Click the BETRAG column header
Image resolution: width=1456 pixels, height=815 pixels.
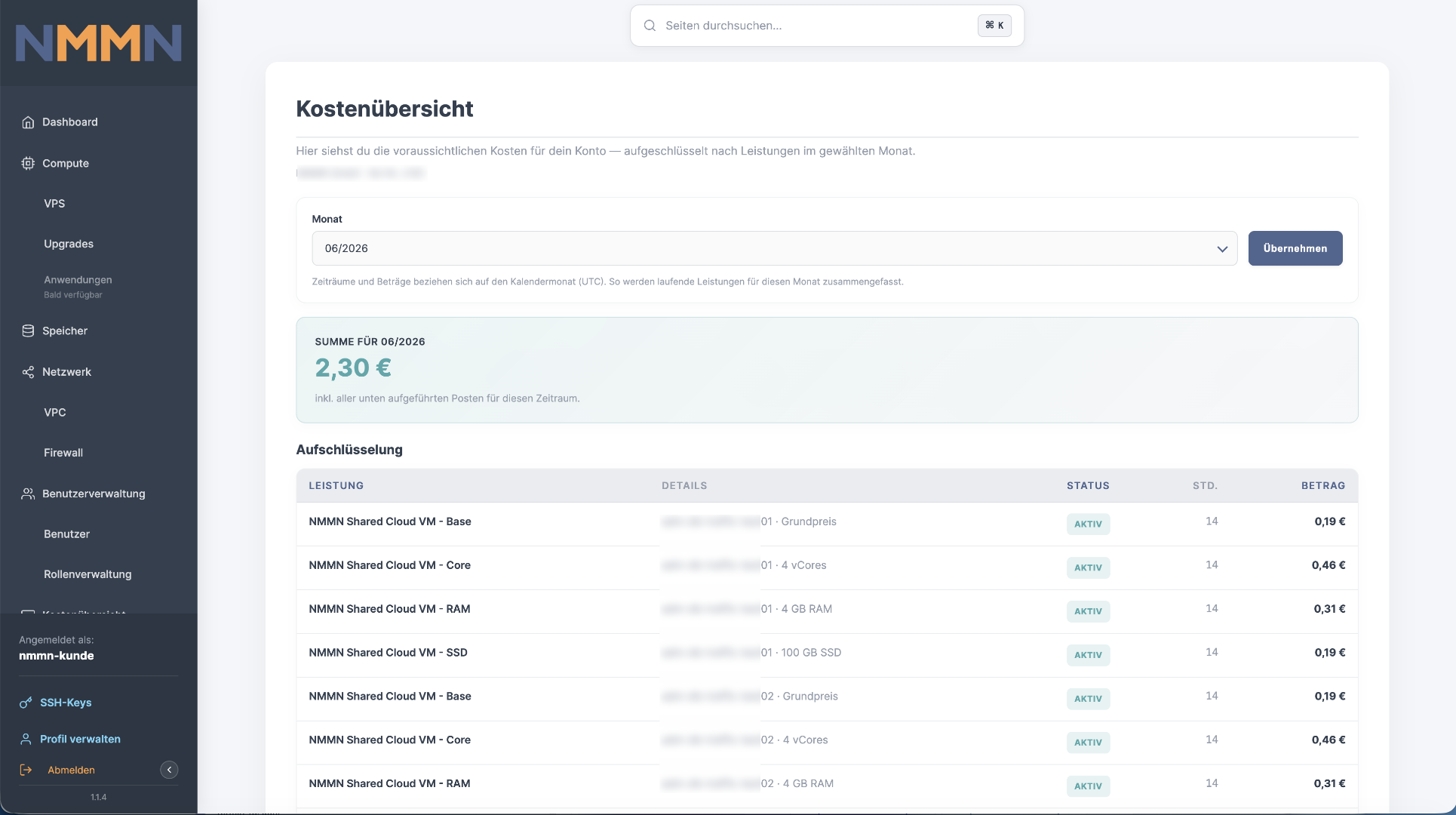click(1323, 485)
